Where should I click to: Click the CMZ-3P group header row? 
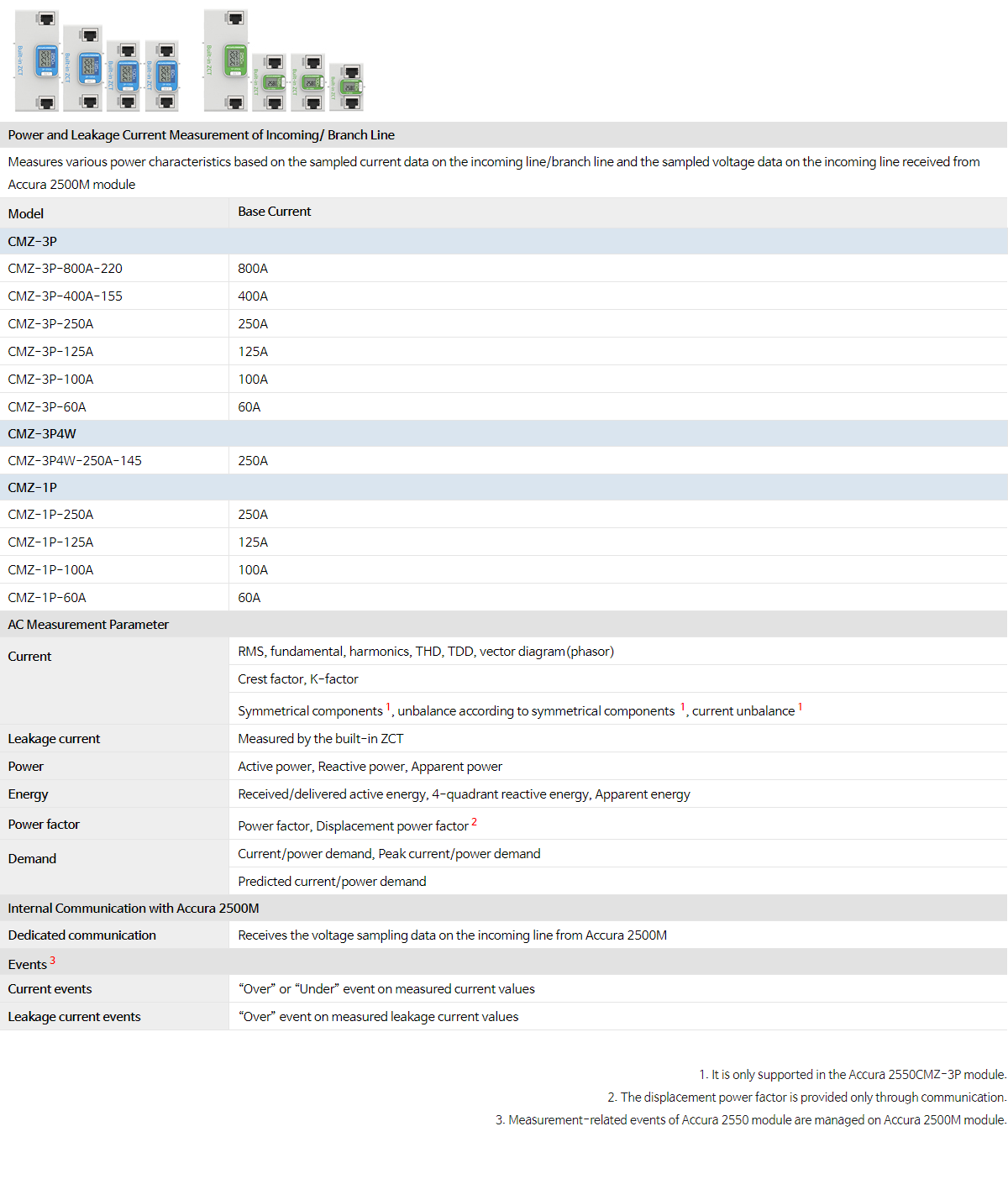[33, 242]
